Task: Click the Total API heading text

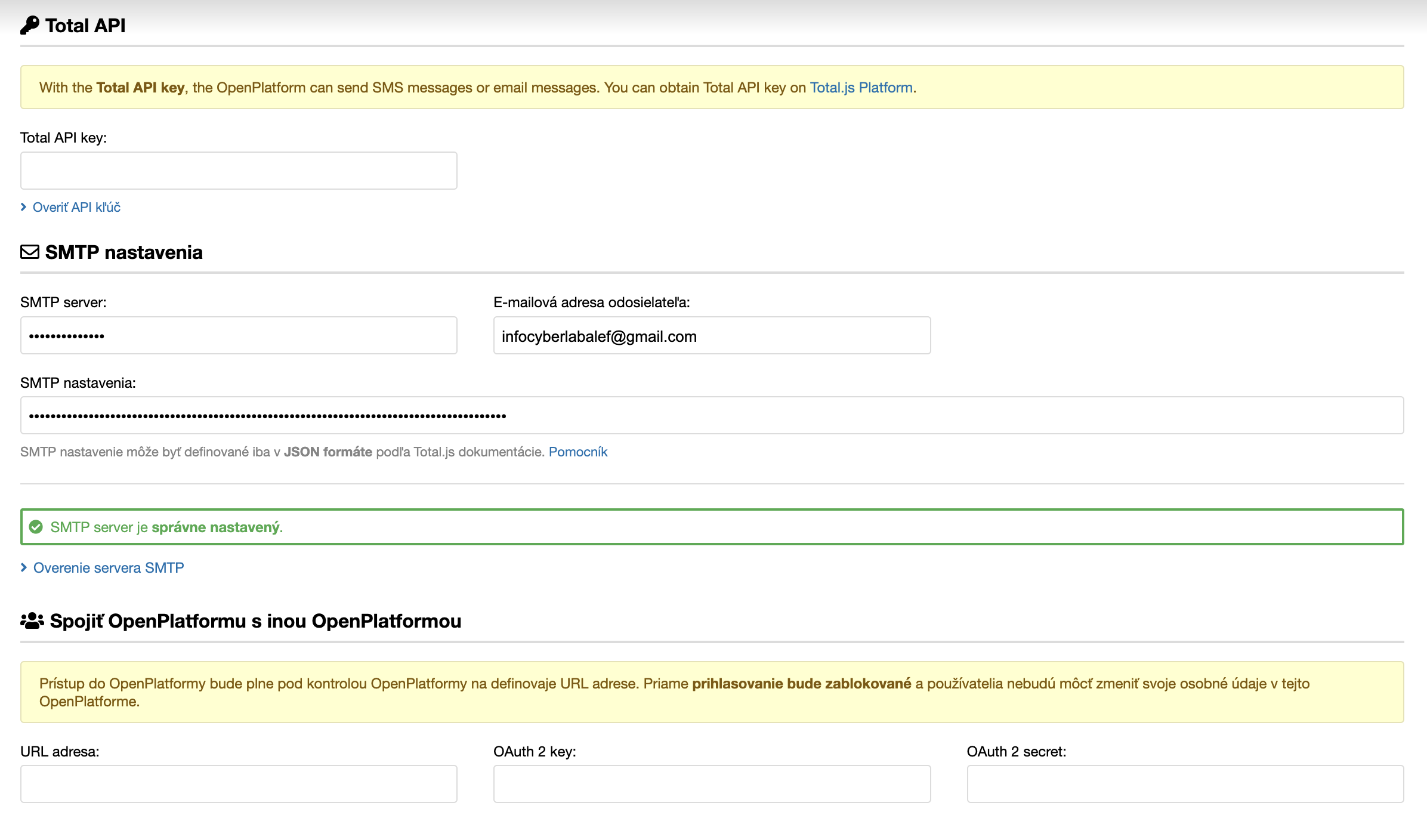Action: (x=85, y=26)
